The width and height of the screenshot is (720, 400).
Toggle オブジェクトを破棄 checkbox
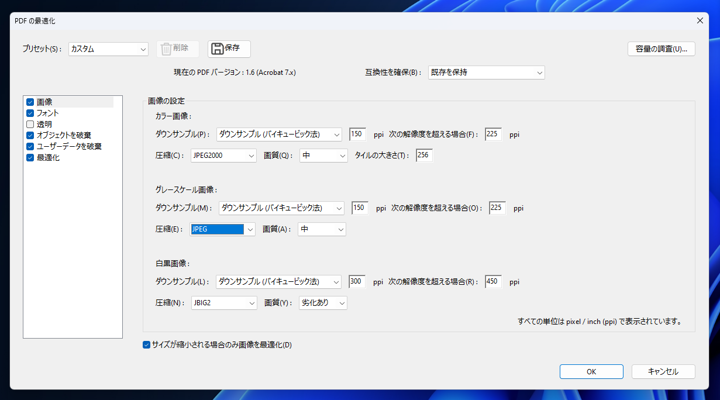(x=30, y=135)
